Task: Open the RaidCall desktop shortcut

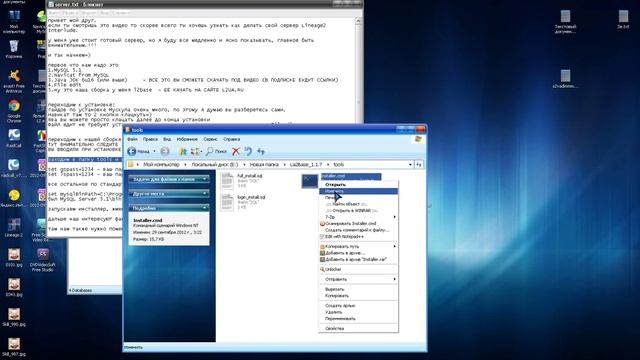Action: pos(14,138)
